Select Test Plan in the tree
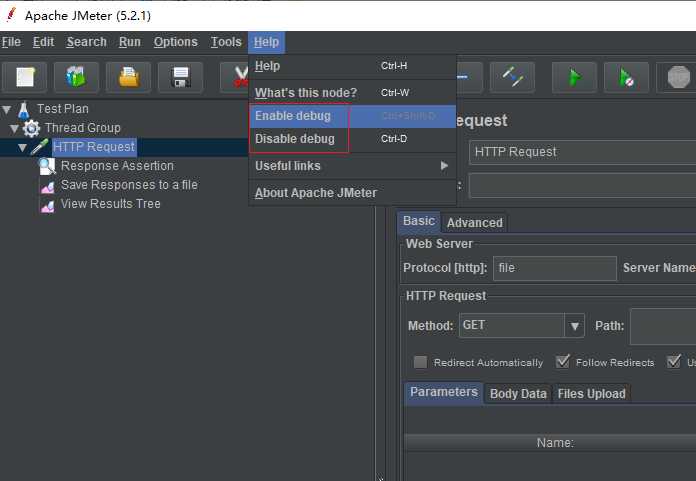 pos(63,109)
